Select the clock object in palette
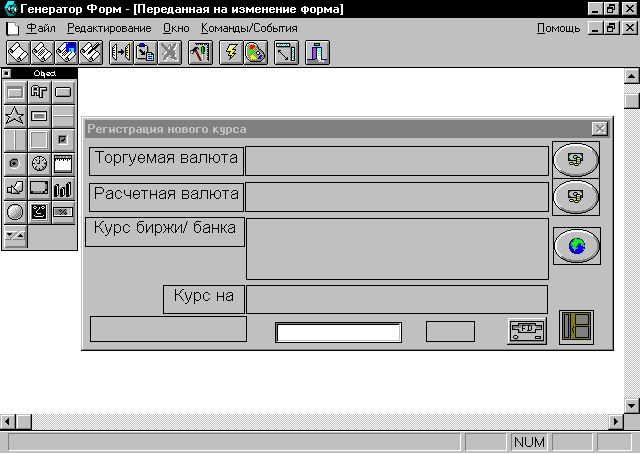The height and width of the screenshot is (454, 640). (39, 163)
